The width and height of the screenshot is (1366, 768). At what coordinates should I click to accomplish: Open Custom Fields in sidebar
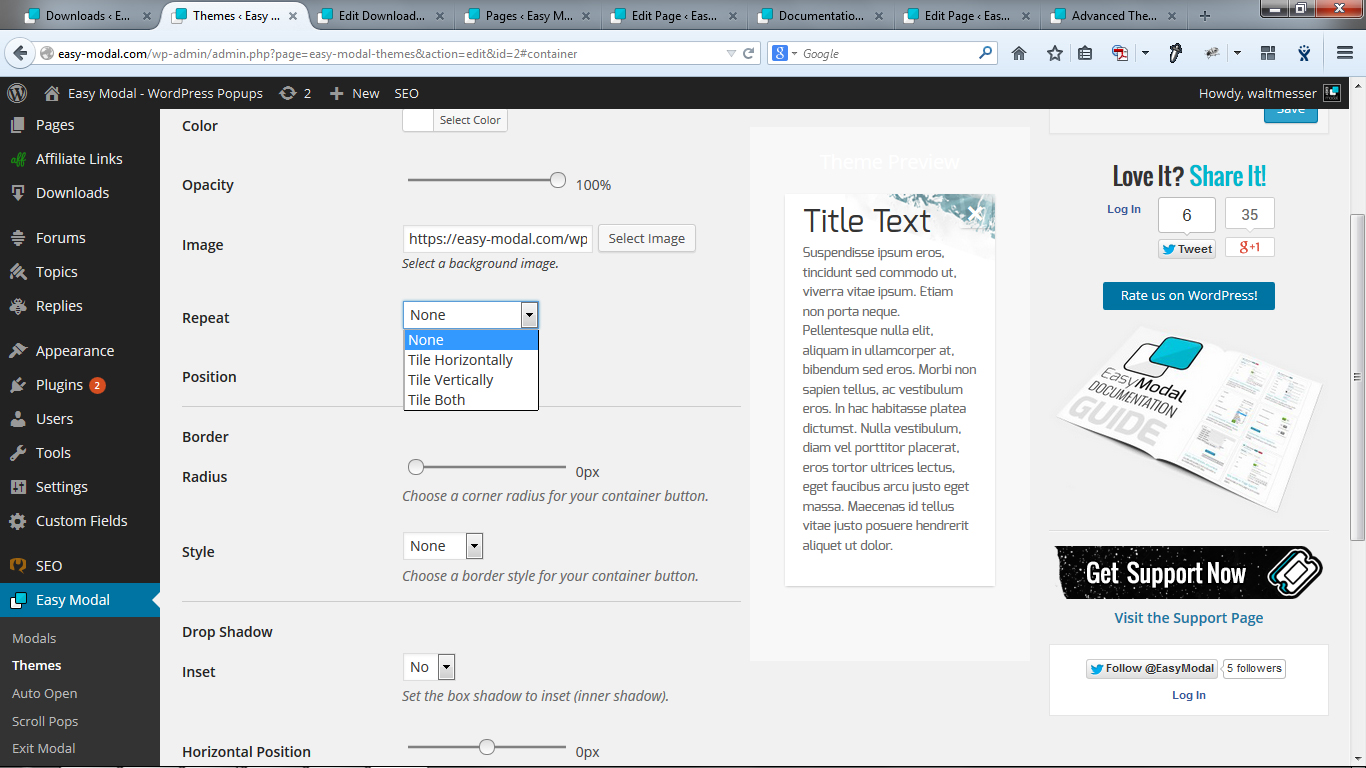pyautogui.click(x=80, y=521)
